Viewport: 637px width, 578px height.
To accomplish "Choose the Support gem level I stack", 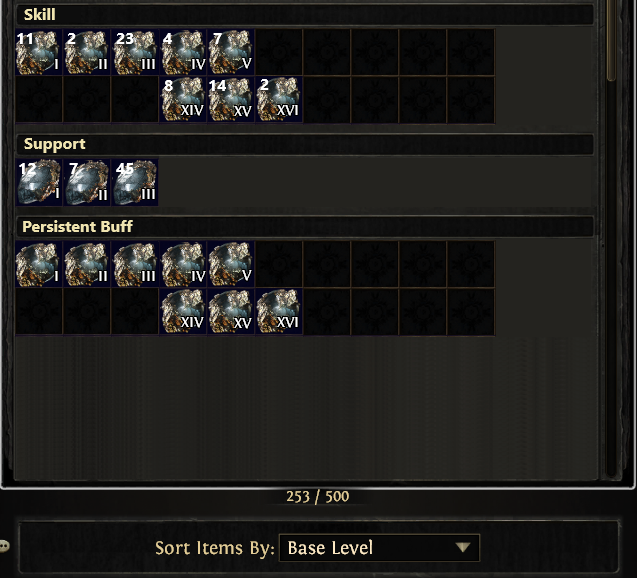I will click(39, 182).
